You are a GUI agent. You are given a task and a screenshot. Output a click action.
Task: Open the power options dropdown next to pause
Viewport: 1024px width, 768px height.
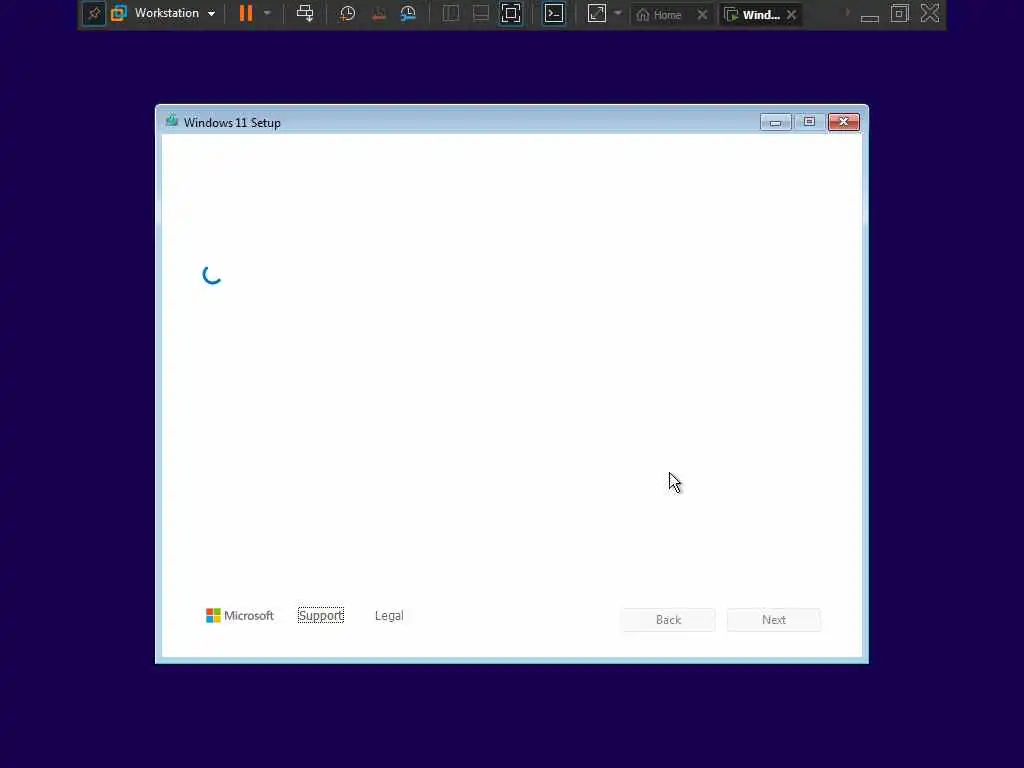267,13
